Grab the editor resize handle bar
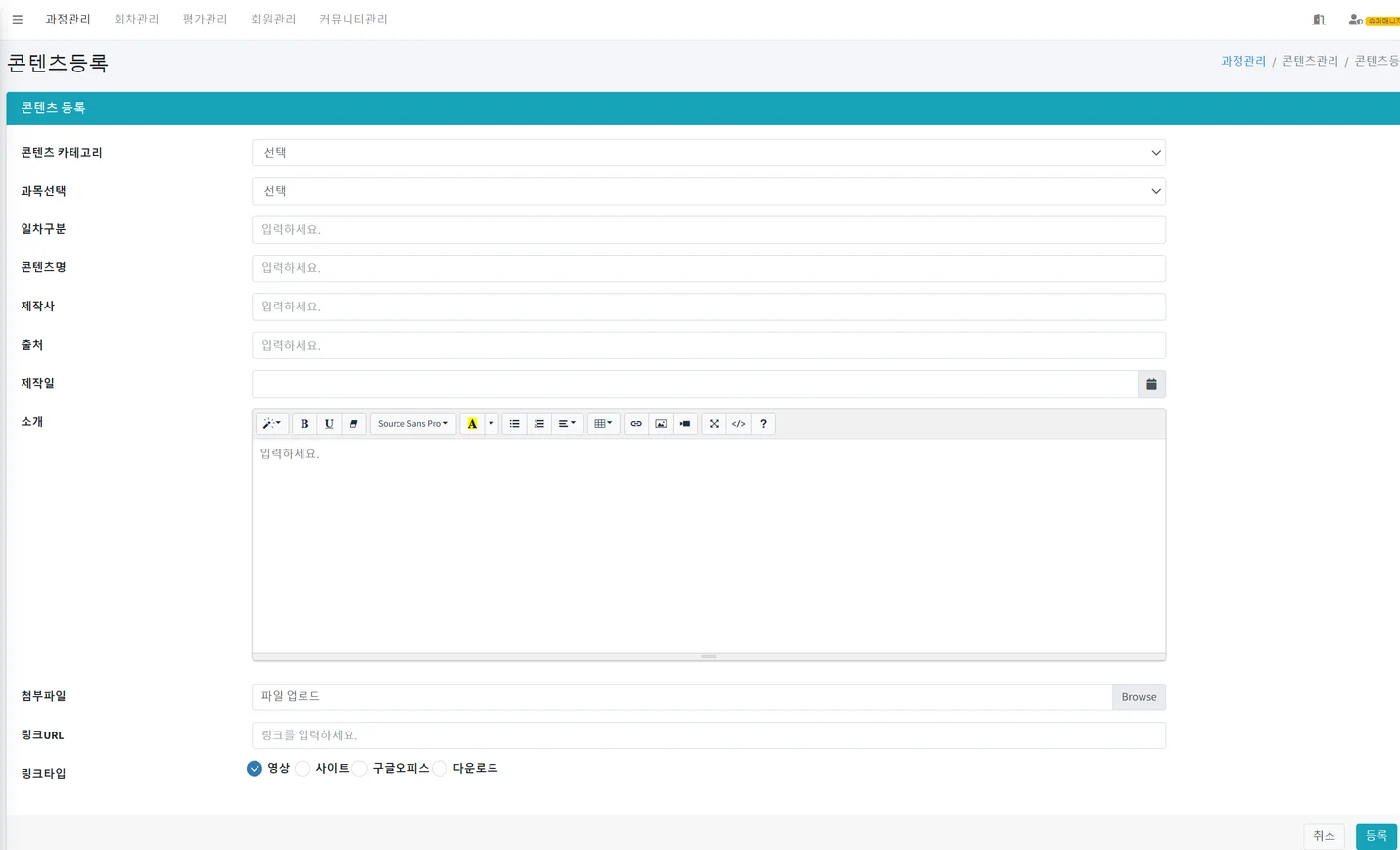The width and height of the screenshot is (1400, 850). point(709,656)
